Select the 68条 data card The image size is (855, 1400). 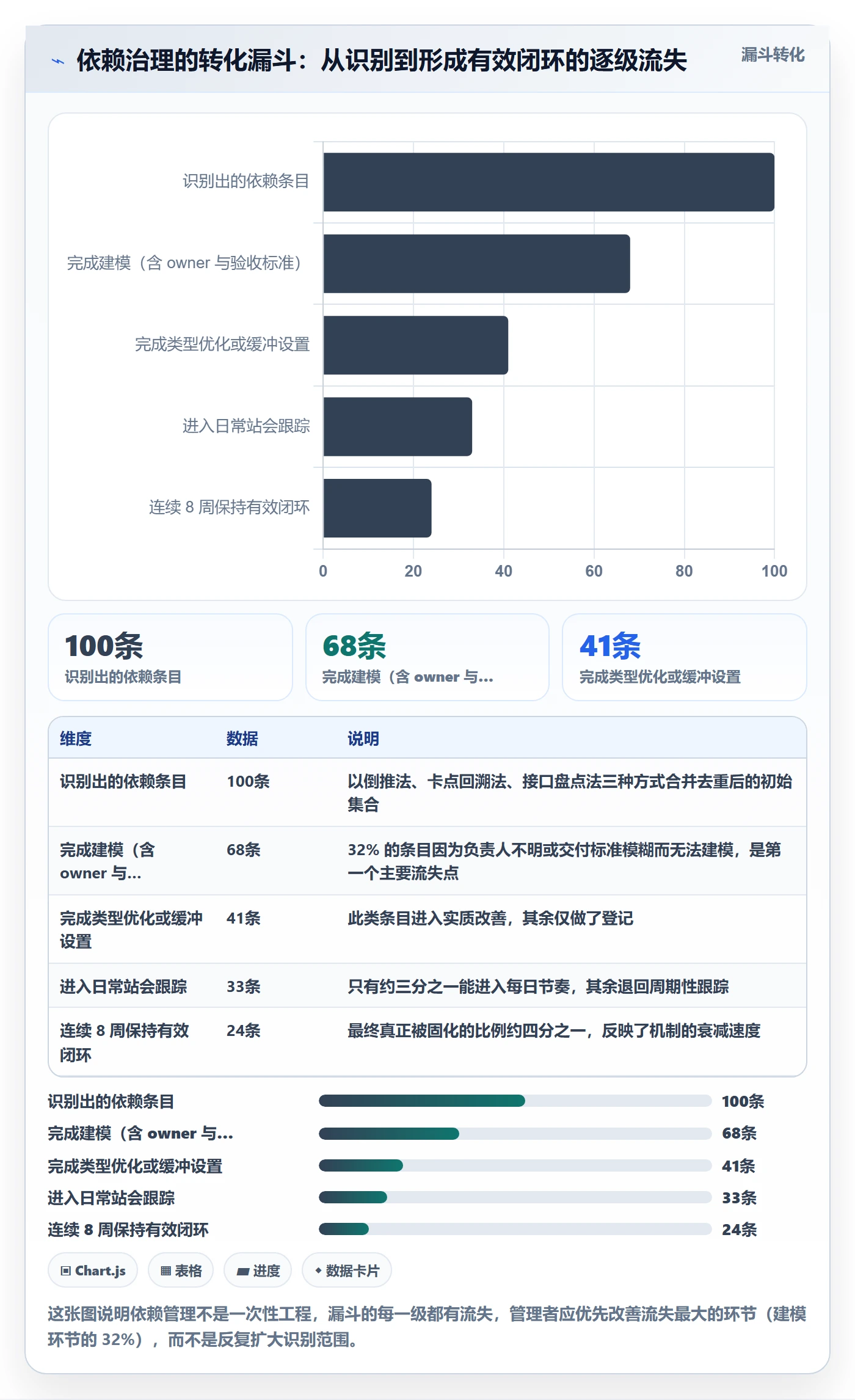pyautogui.click(x=428, y=657)
